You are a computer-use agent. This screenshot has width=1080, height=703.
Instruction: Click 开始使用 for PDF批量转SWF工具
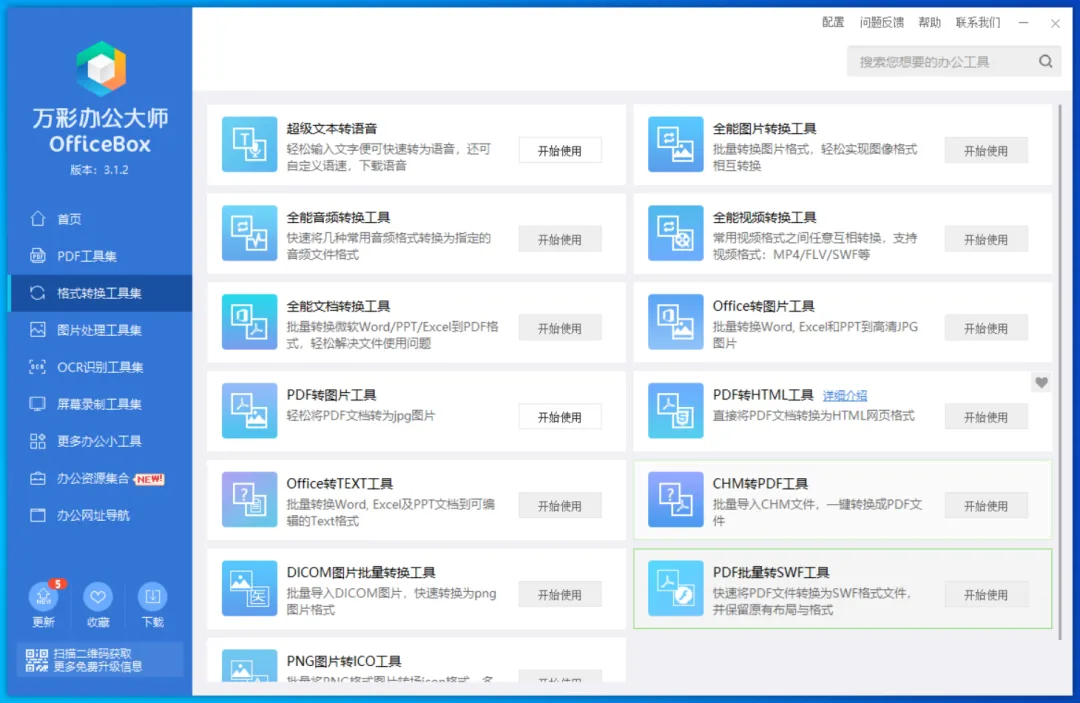[986, 595]
